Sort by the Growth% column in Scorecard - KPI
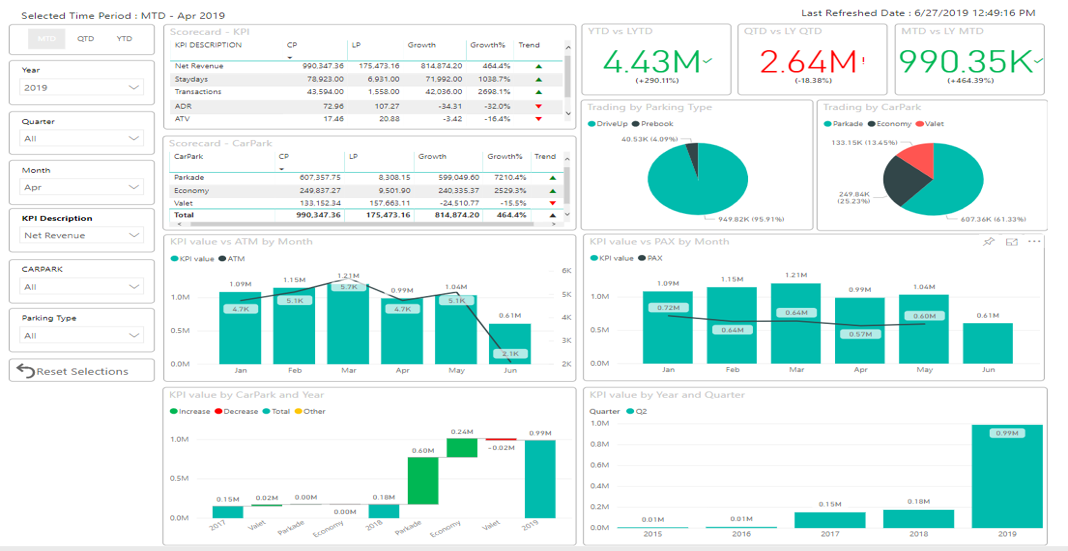1068x551 pixels. (487, 45)
